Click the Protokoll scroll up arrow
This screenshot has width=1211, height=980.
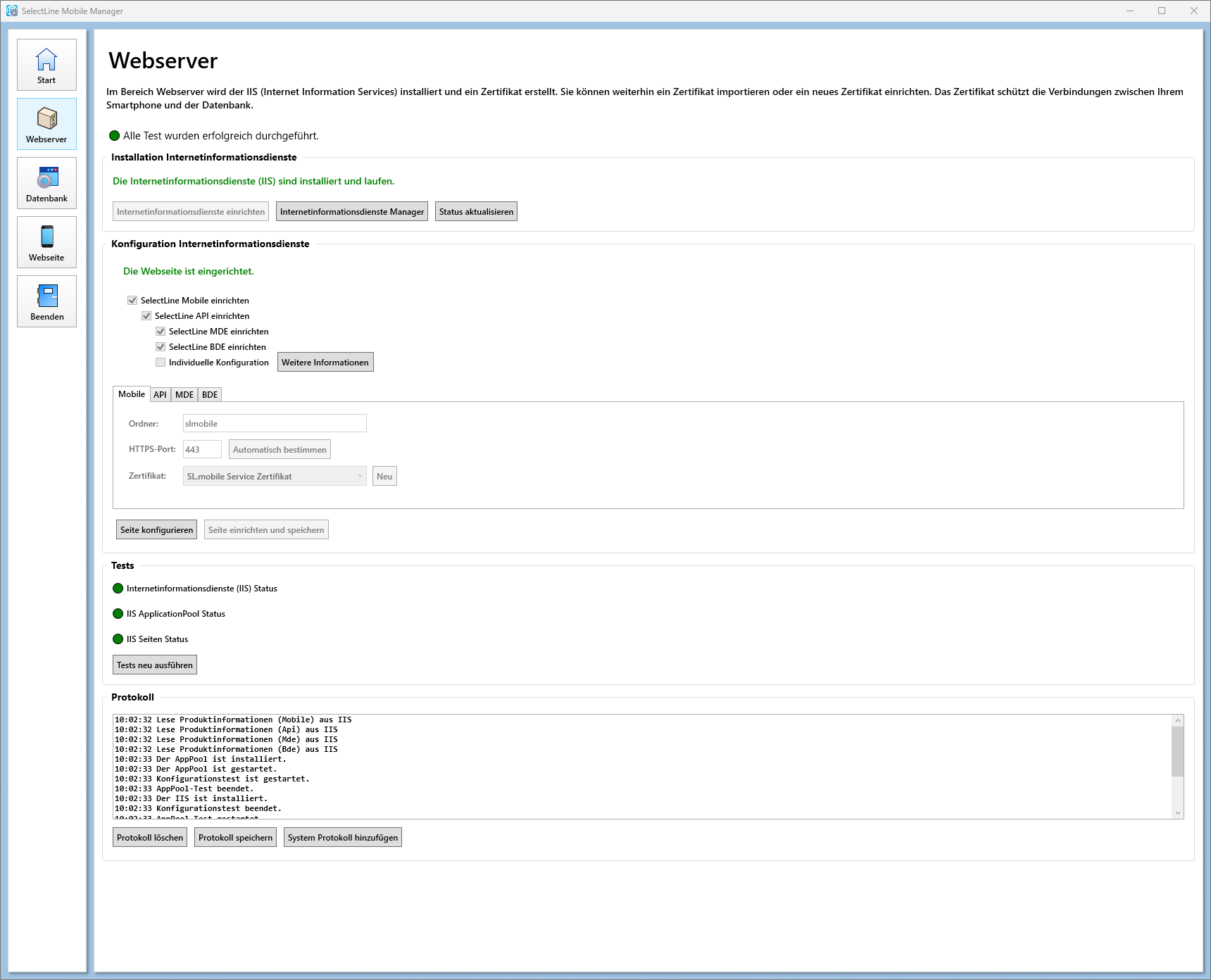pos(1177,721)
